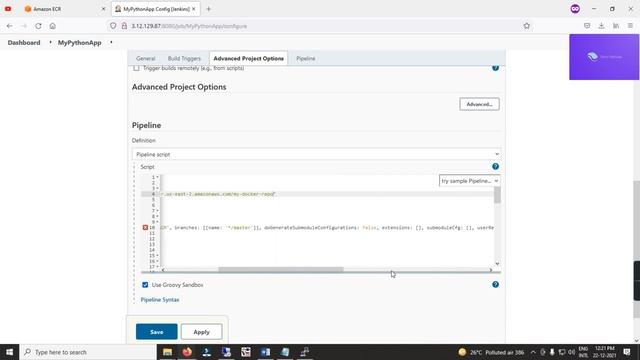Open the Firefox hamburger menu
Viewport: 640px width, 360px height.
pyautogui.click(x=630, y=26)
